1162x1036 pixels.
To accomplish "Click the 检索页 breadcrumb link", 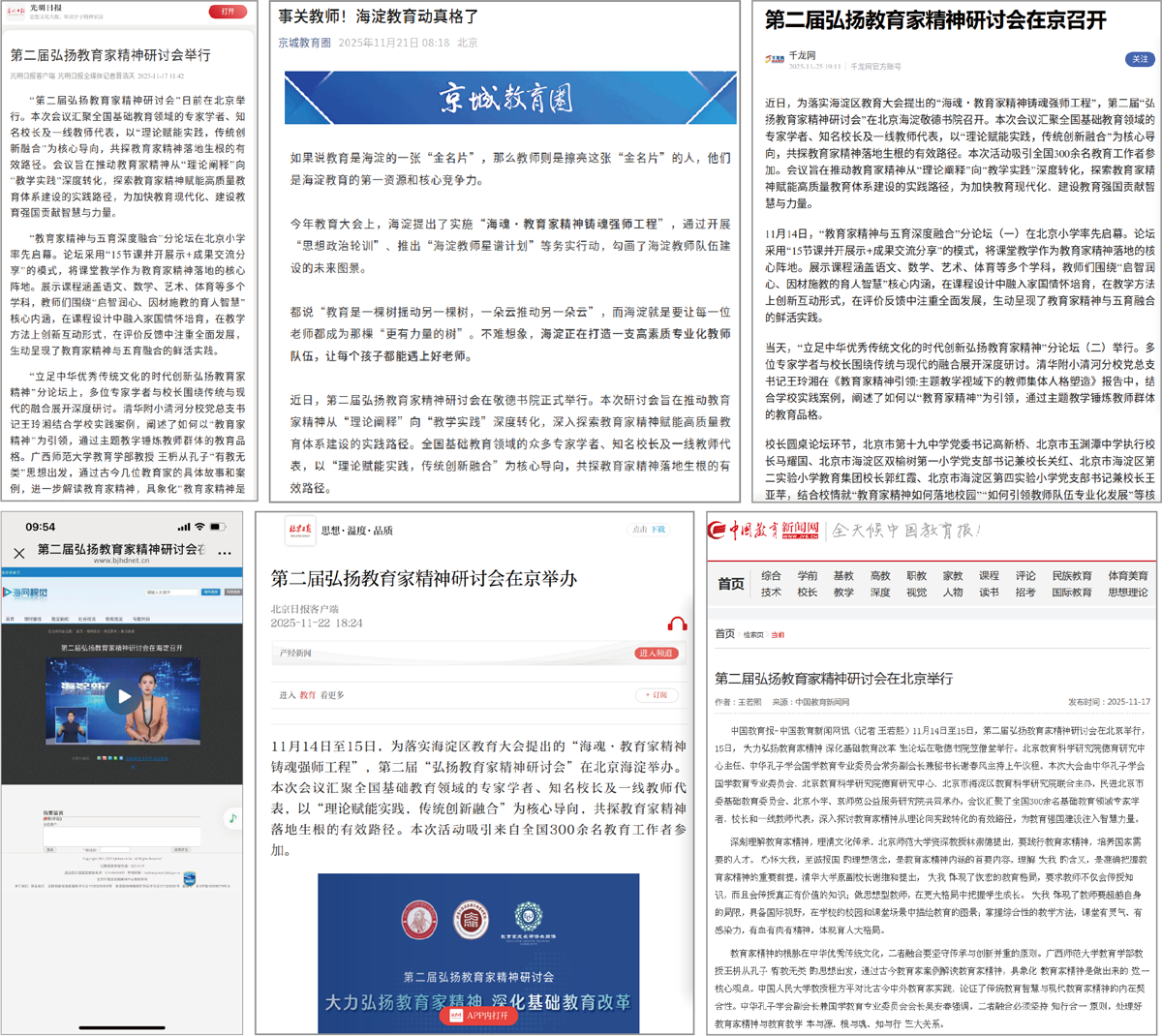I will (x=753, y=635).
